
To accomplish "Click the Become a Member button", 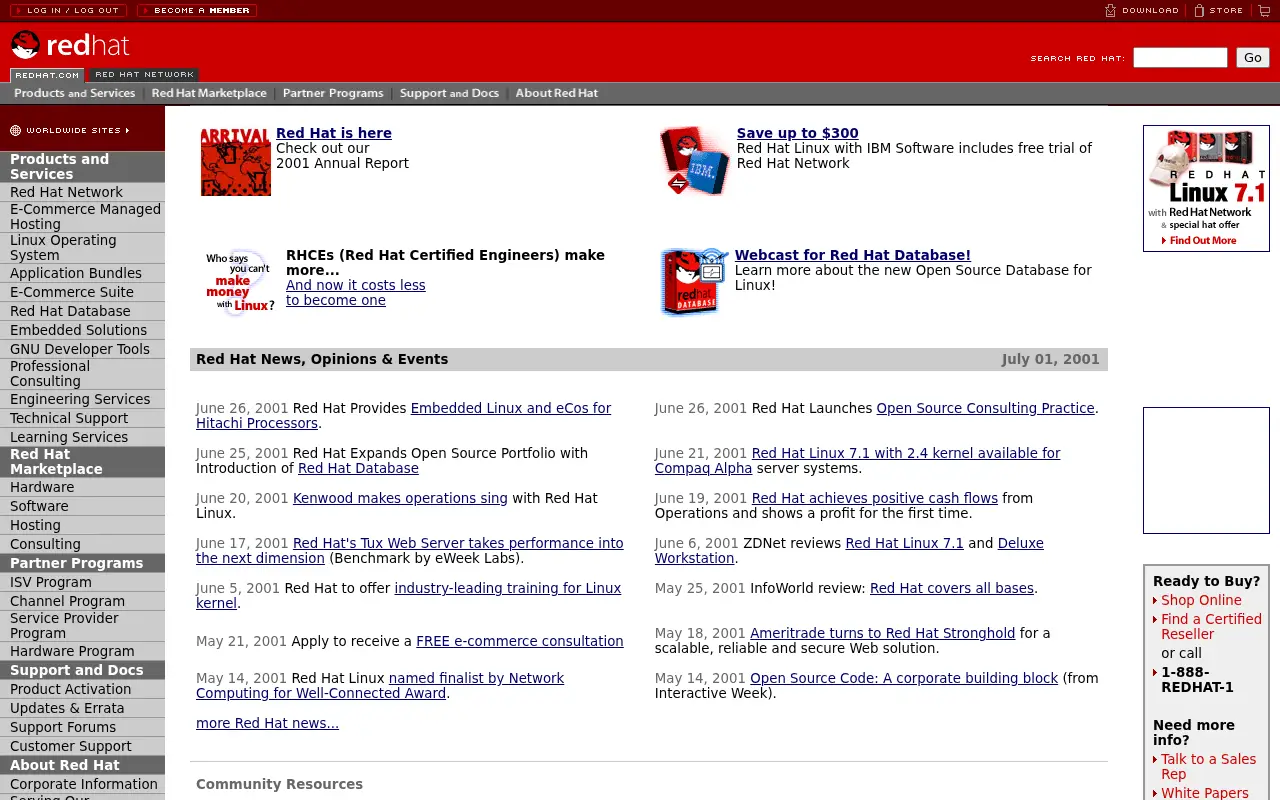I will [x=197, y=10].
